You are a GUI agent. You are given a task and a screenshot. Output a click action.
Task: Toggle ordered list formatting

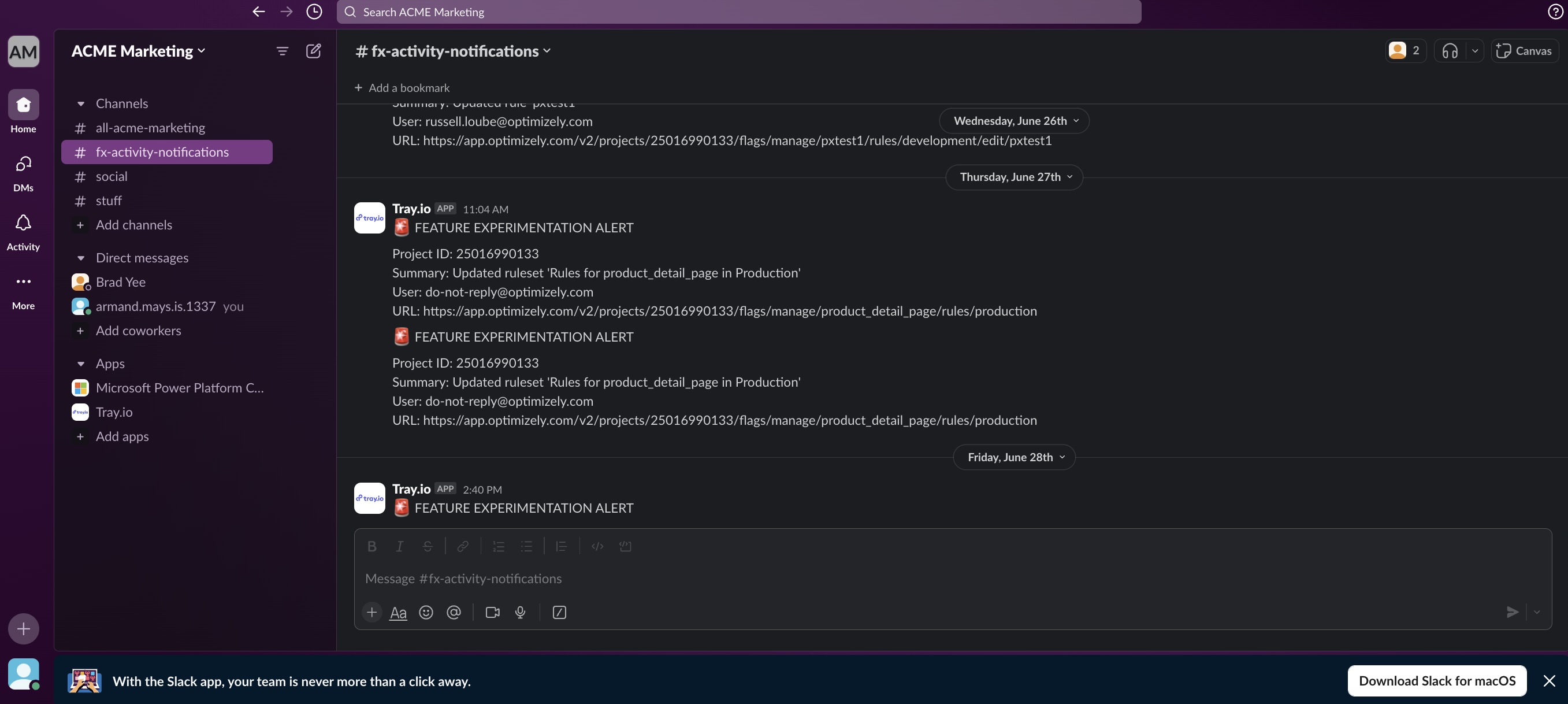tap(499, 546)
